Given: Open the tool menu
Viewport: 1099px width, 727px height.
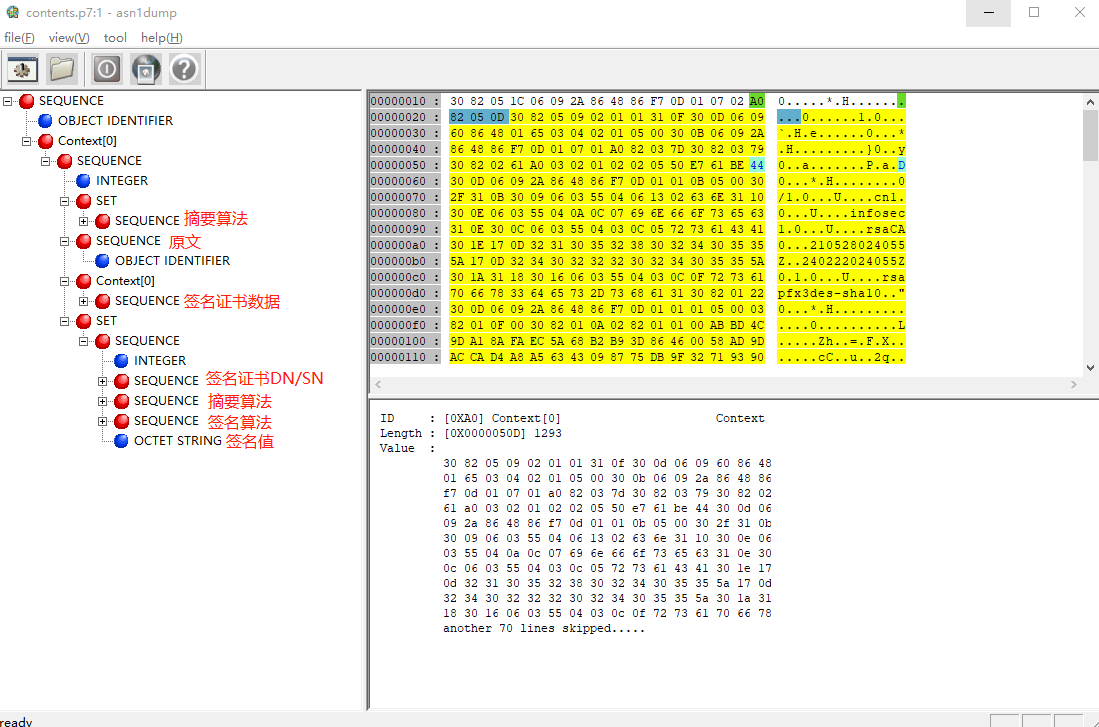Looking at the screenshot, I should pos(115,38).
